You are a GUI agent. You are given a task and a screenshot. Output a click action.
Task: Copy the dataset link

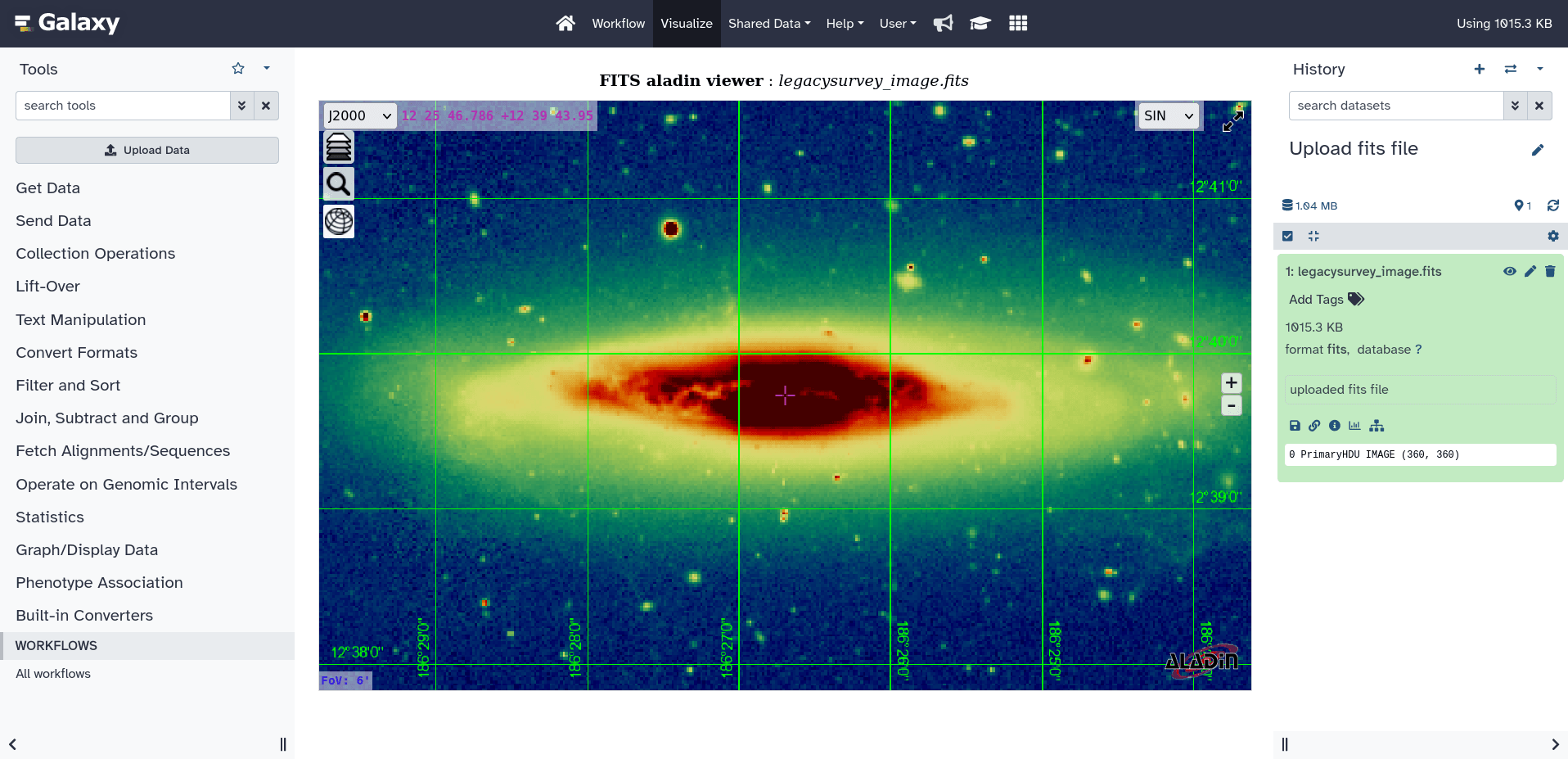[1314, 426]
